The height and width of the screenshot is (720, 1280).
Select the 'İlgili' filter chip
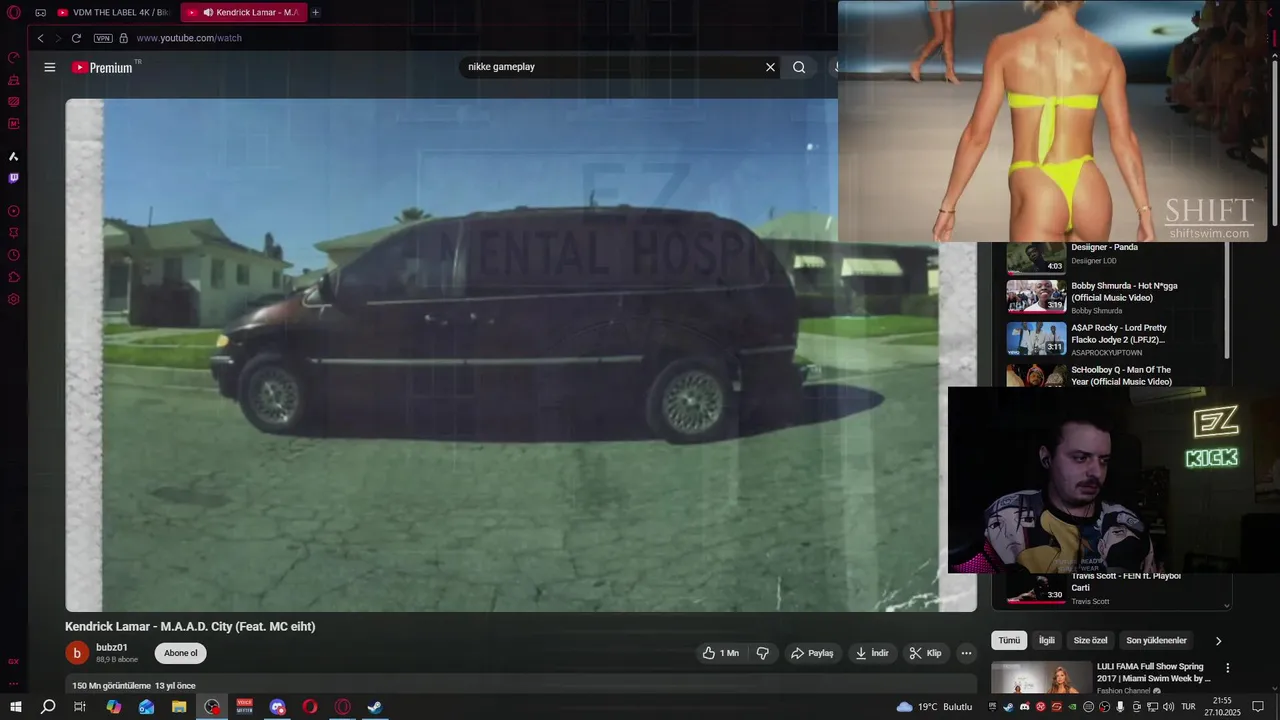(x=1047, y=640)
